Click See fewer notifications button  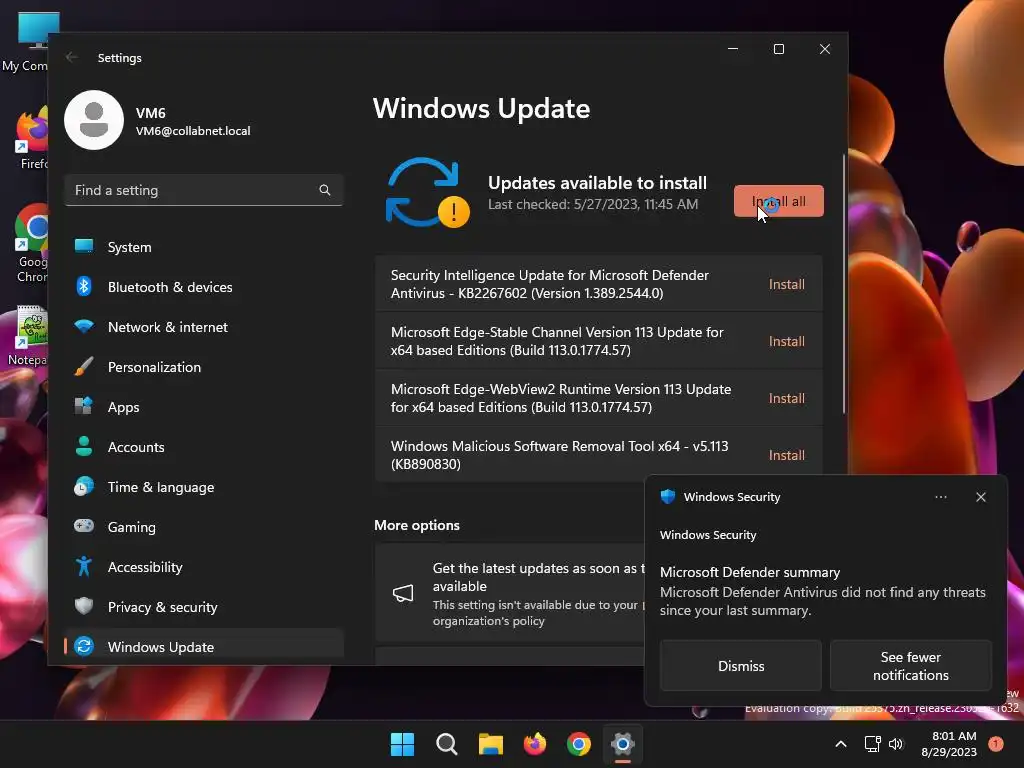click(x=910, y=665)
